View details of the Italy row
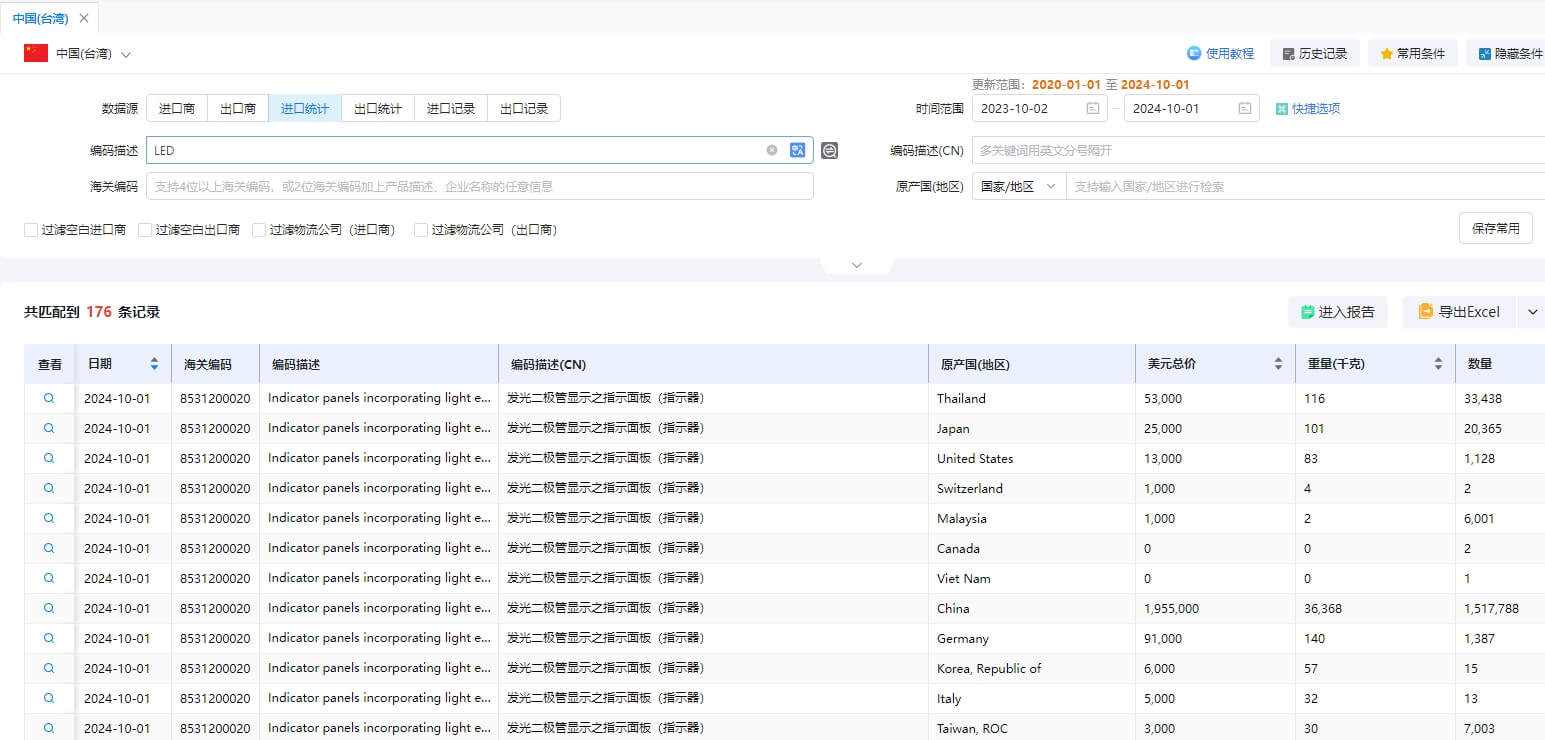The height and width of the screenshot is (740, 1545). [x=49, y=698]
